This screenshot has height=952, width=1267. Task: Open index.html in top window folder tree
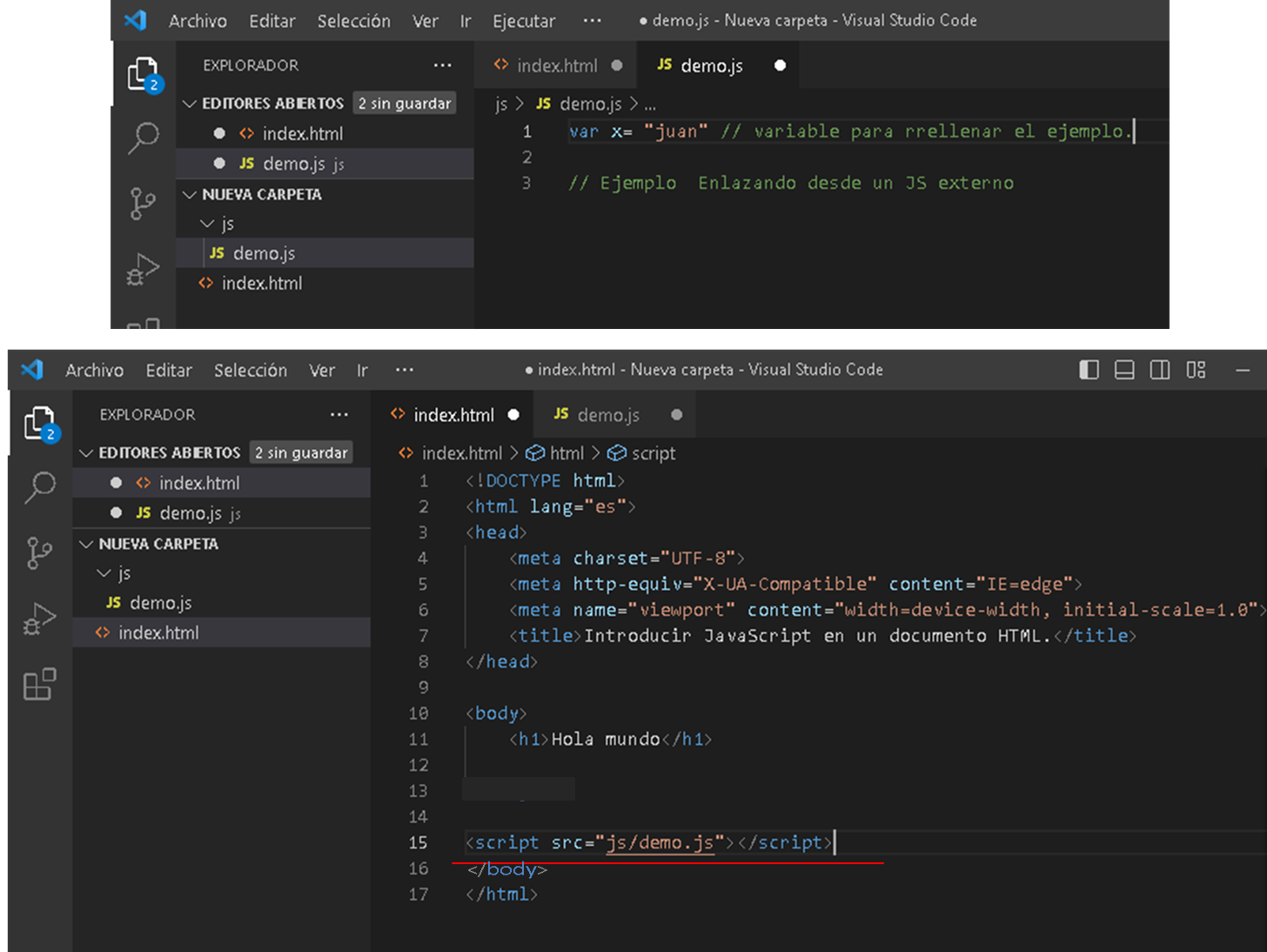click(325, 283)
